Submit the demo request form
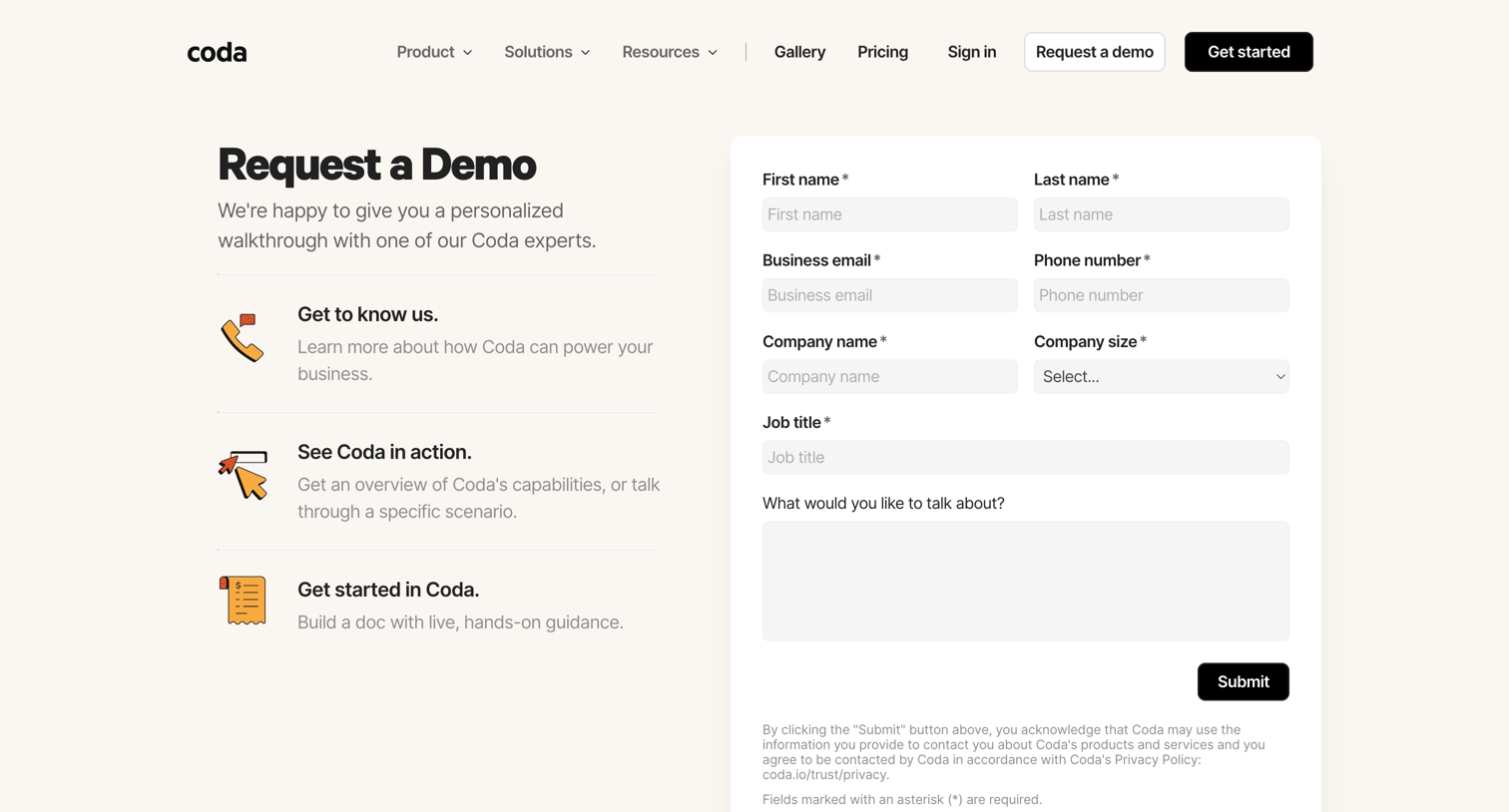The width and height of the screenshot is (1509, 812). 1243,681
